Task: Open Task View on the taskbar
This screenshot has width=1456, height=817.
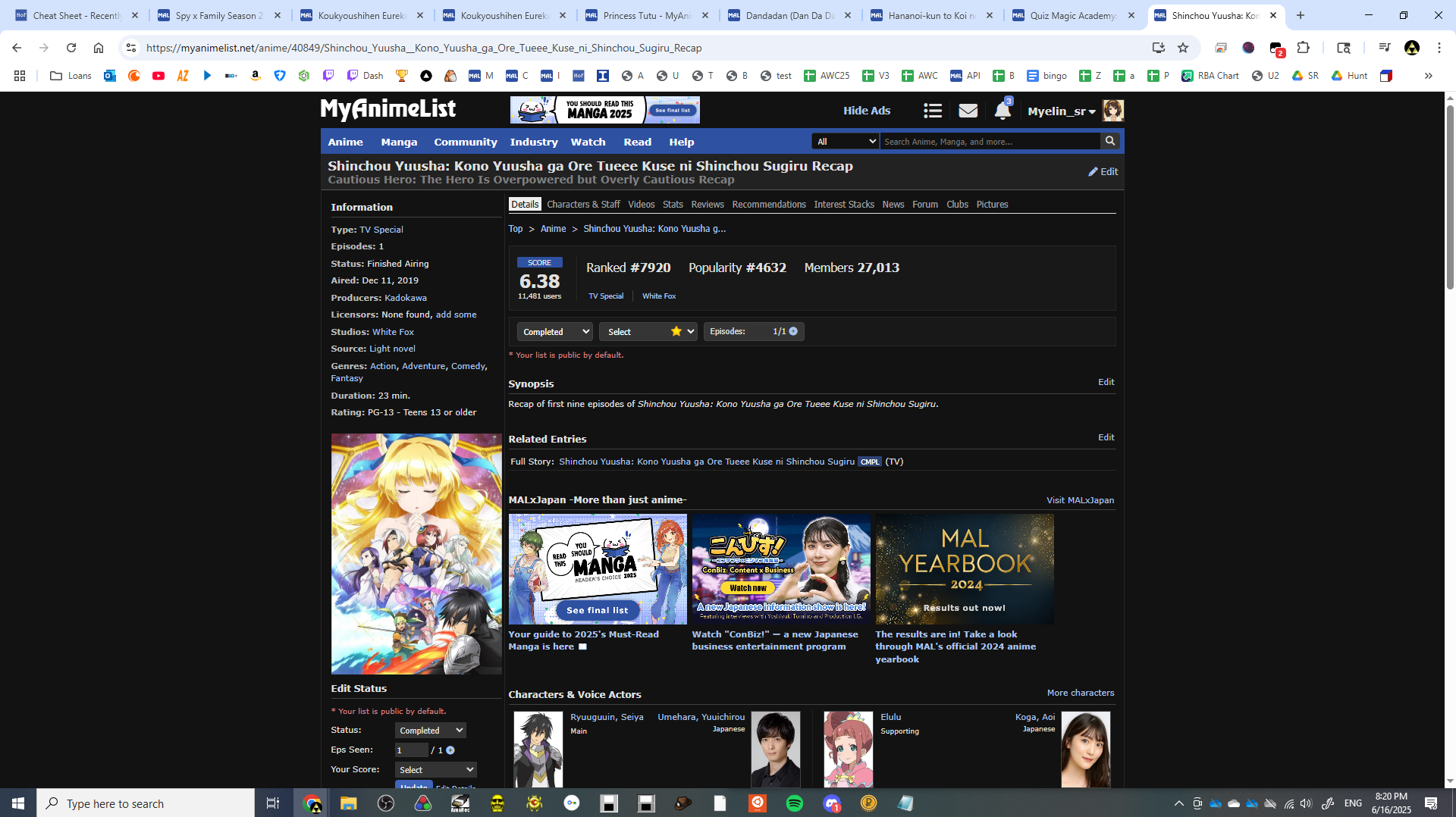Action: [273, 803]
